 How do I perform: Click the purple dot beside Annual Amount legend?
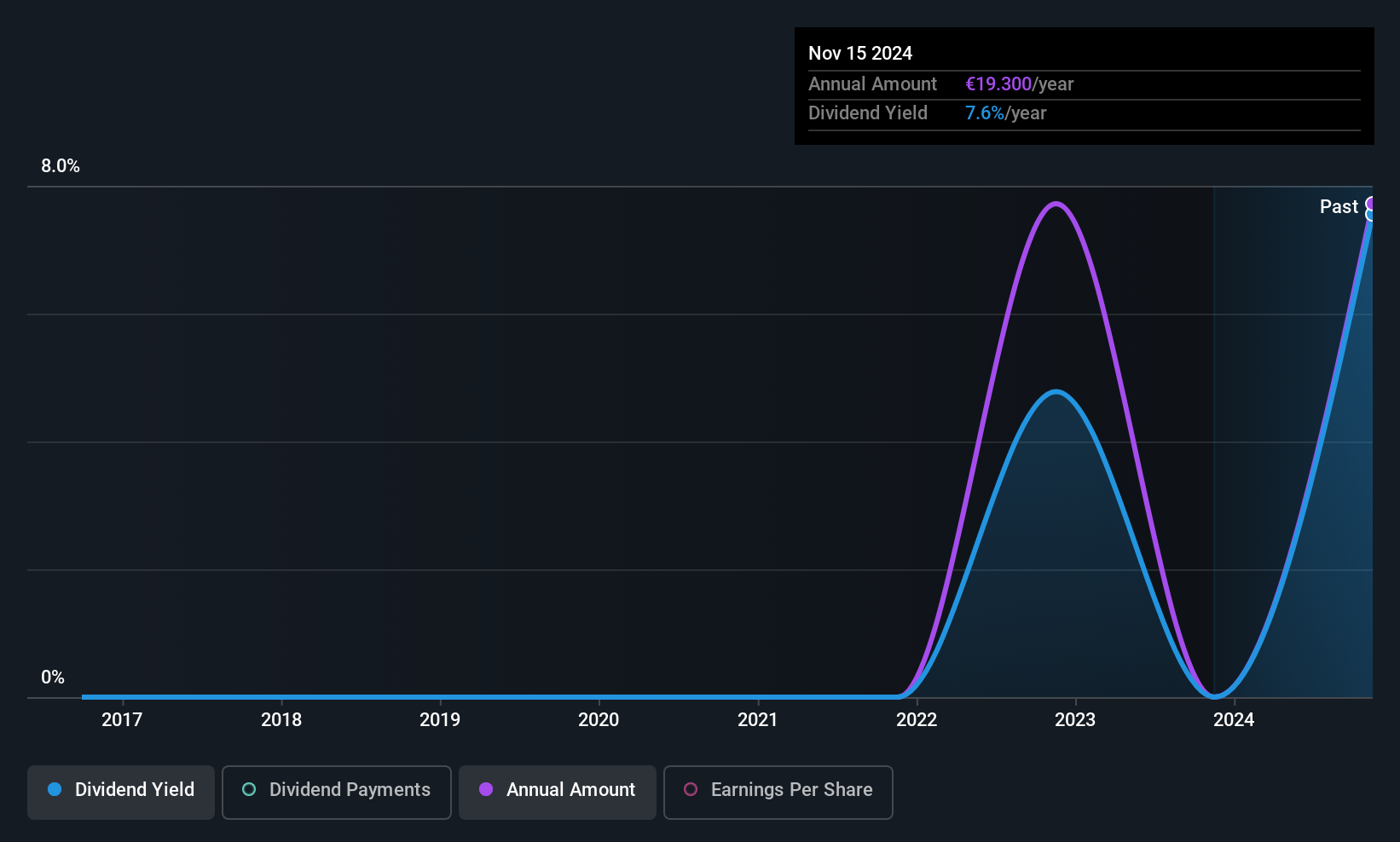coord(486,789)
